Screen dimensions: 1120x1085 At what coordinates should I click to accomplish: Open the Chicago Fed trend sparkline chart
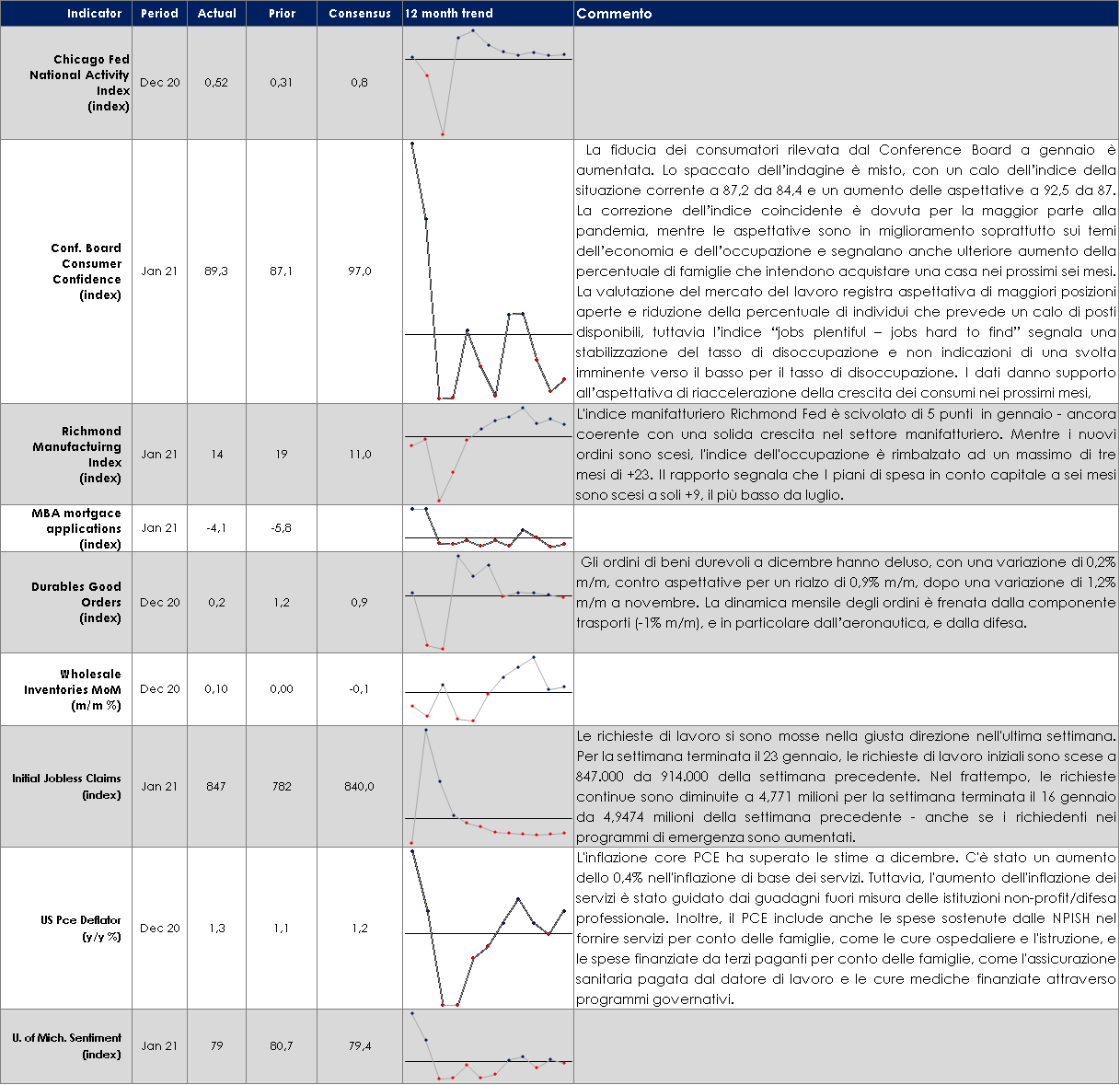488,83
